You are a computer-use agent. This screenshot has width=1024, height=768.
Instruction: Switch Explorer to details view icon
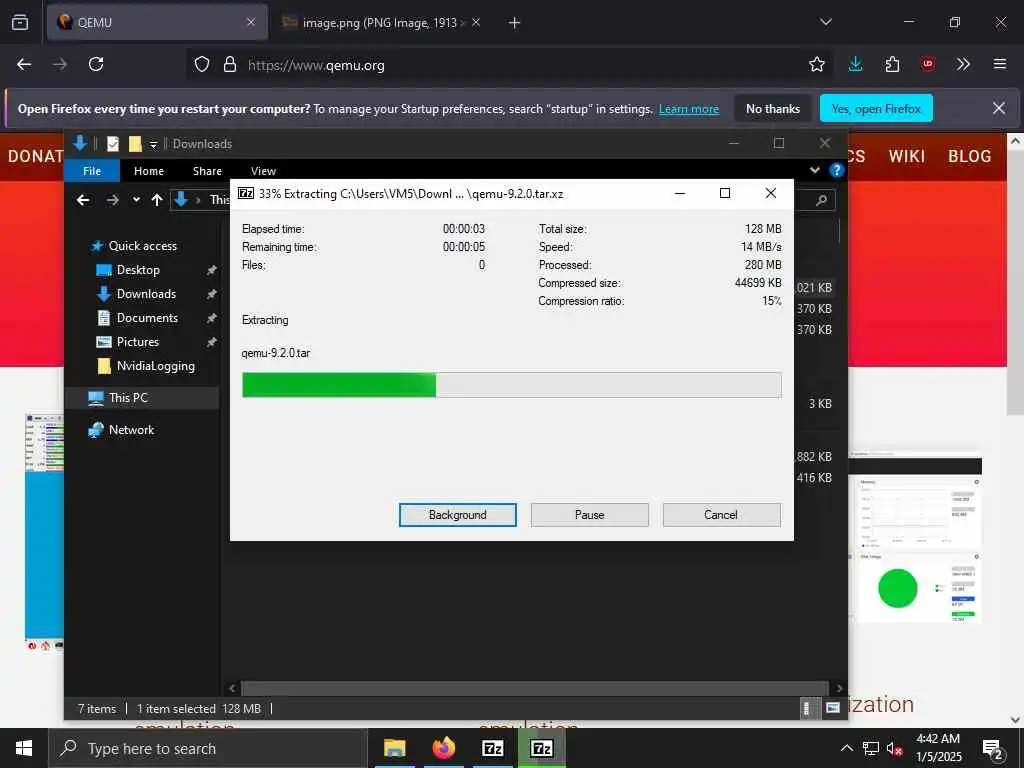(807, 708)
